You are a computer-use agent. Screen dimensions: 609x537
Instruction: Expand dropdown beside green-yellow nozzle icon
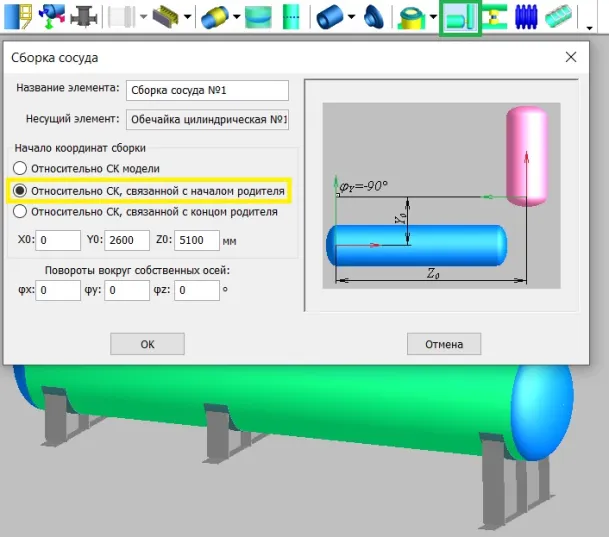(434, 17)
